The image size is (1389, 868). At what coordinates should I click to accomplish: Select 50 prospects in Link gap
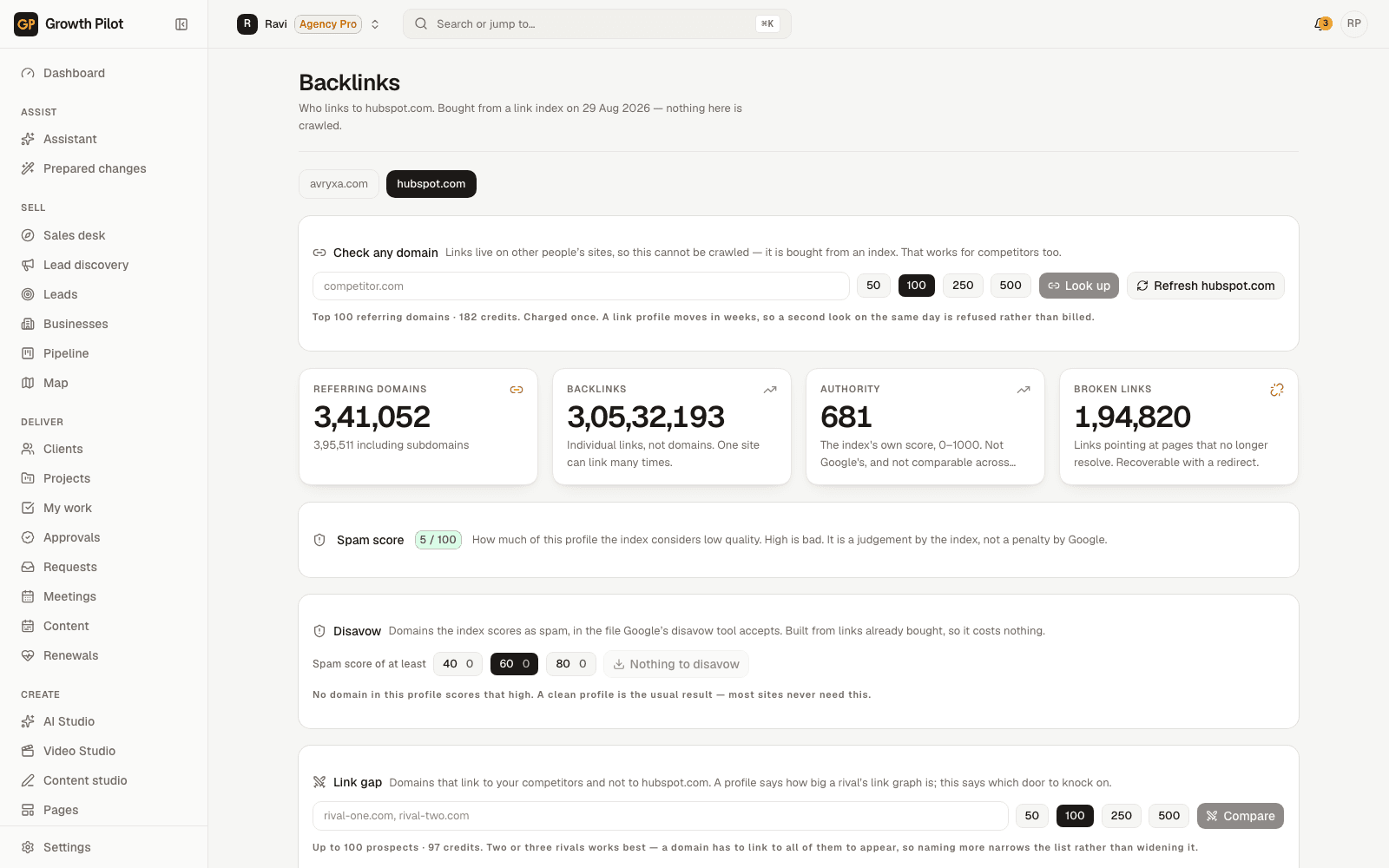1032,816
